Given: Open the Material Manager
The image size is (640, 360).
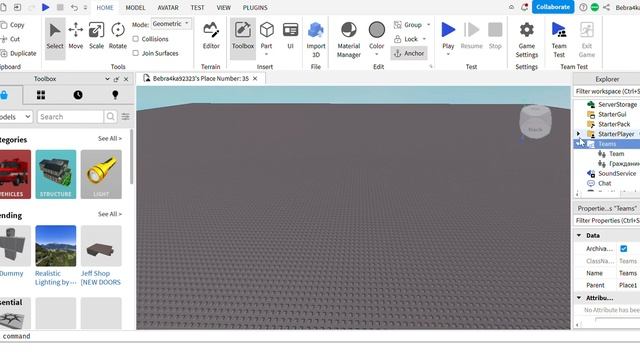Looking at the screenshot, I should click(x=349, y=40).
